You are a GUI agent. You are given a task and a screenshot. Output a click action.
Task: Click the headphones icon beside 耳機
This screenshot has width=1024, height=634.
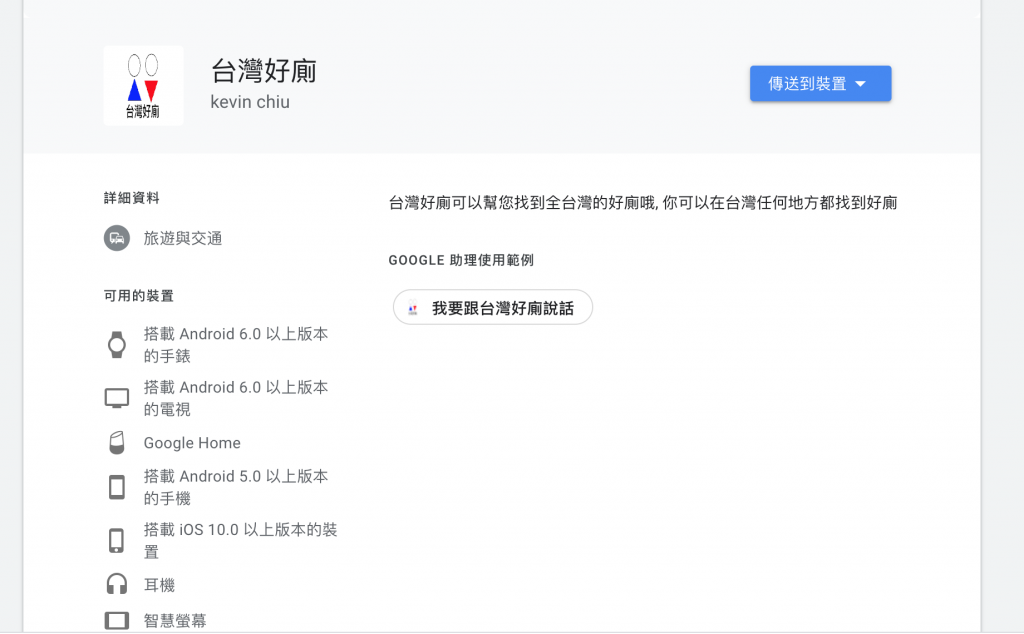(x=117, y=584)
